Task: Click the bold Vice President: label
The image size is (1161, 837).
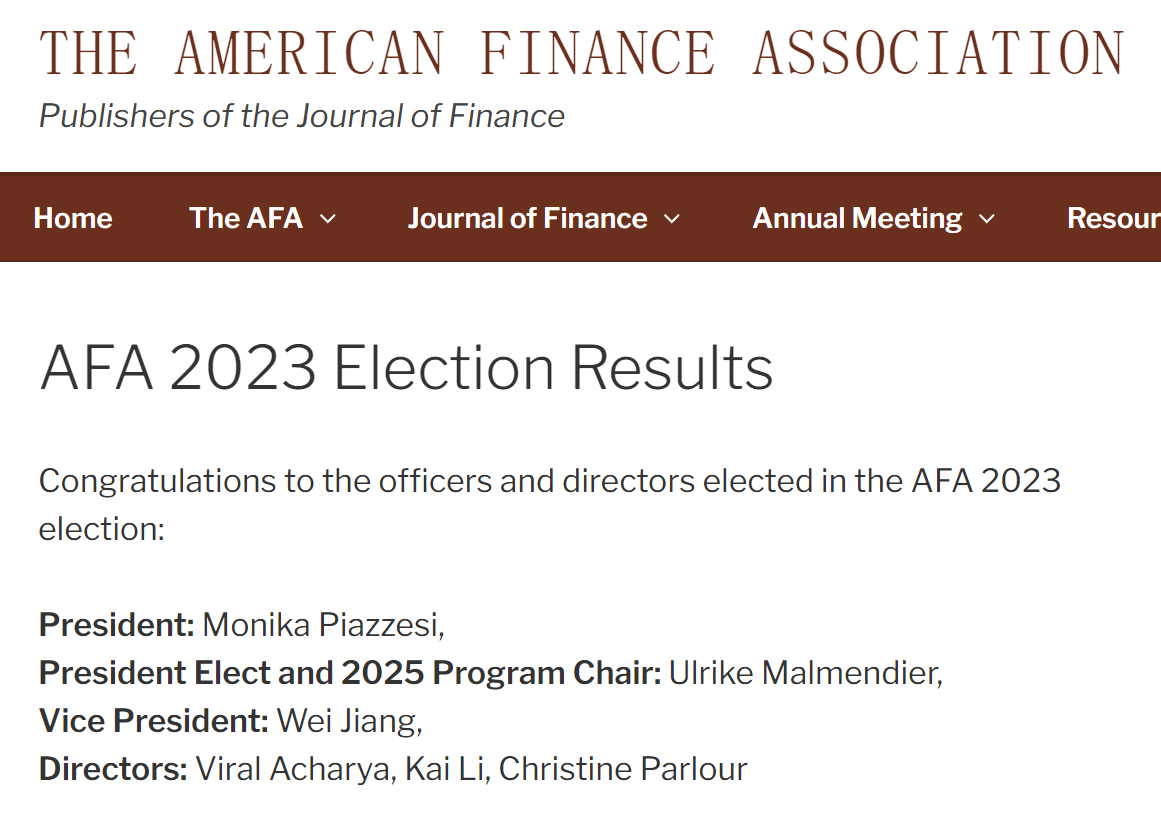Action: (x=153, y=721)
